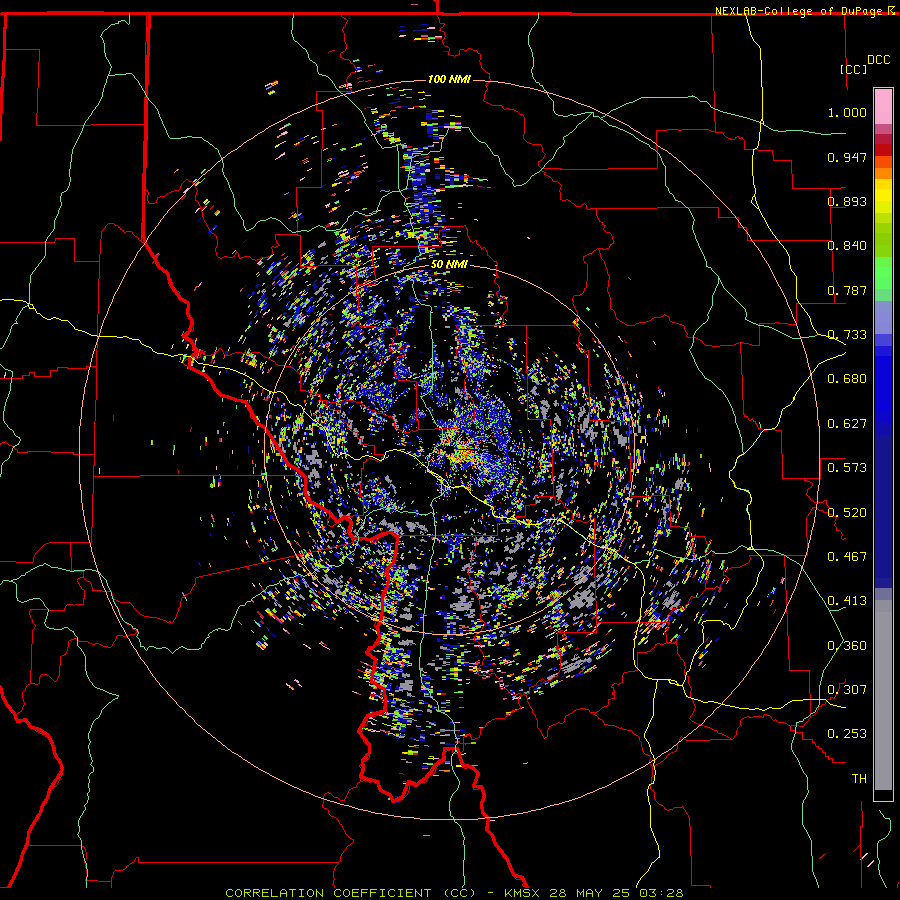Select the 0.253 scale value
The image size is (900, 900).
(847, 734)
